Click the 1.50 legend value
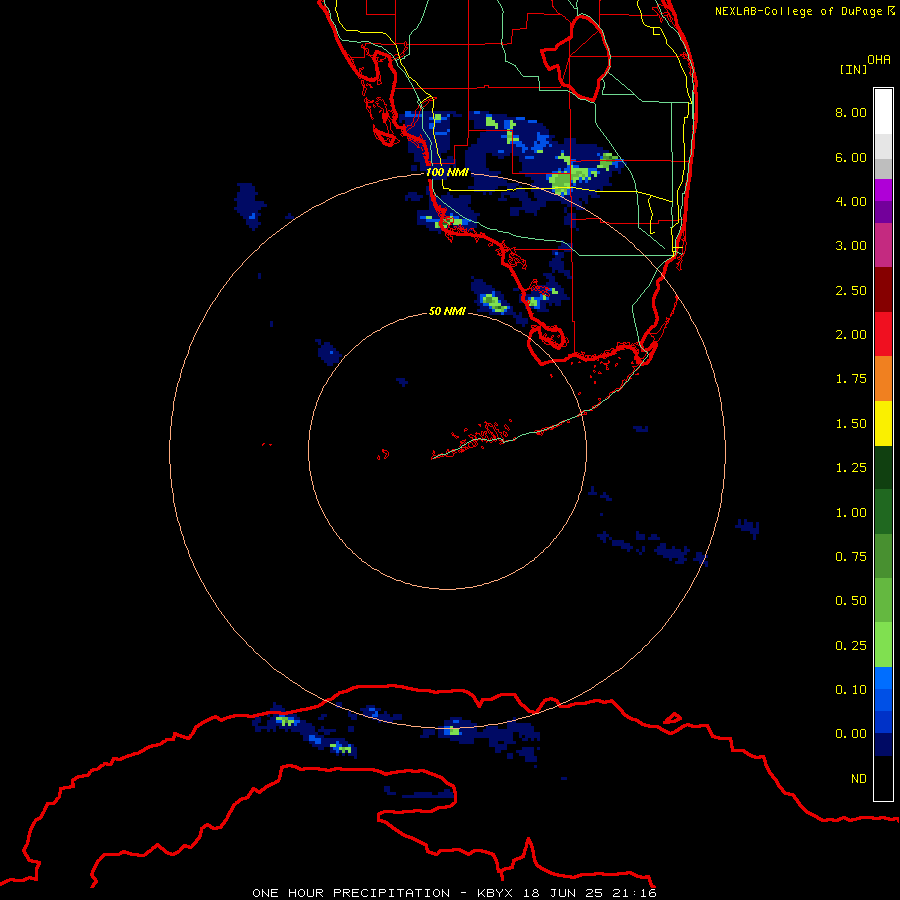Image resolution: width=900 pixels, height=900 pixels. tap(851, 424)
